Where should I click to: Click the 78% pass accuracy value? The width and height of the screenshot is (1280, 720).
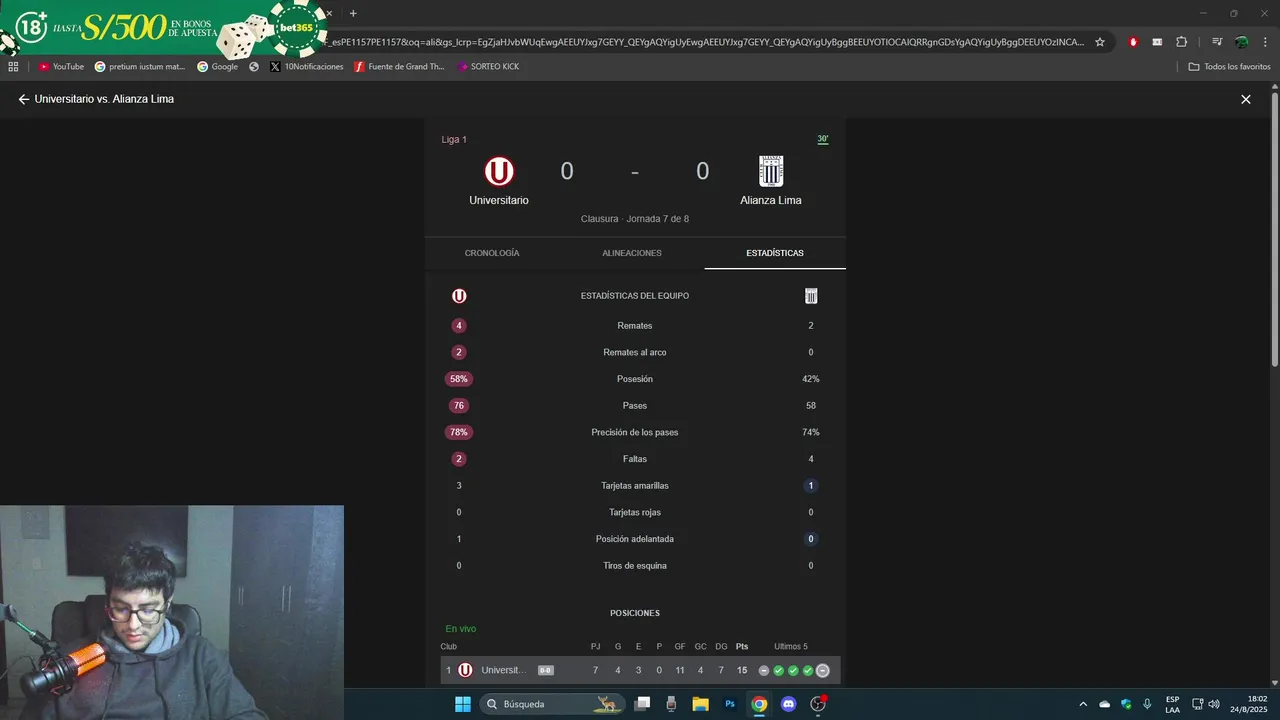click(x=459, y=433)
